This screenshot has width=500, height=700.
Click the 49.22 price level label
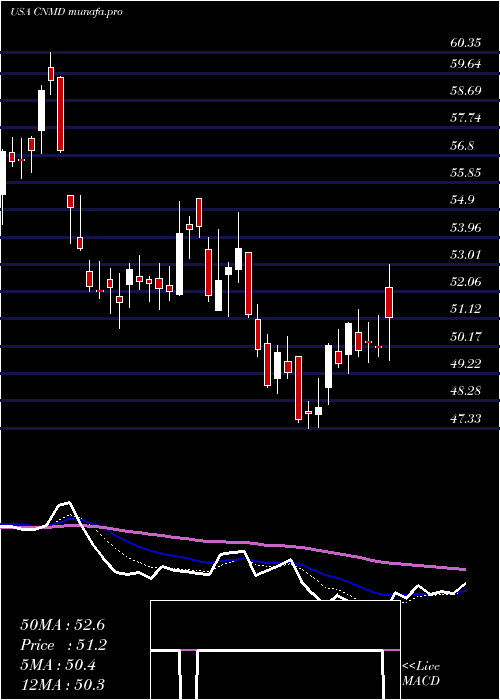466,364
